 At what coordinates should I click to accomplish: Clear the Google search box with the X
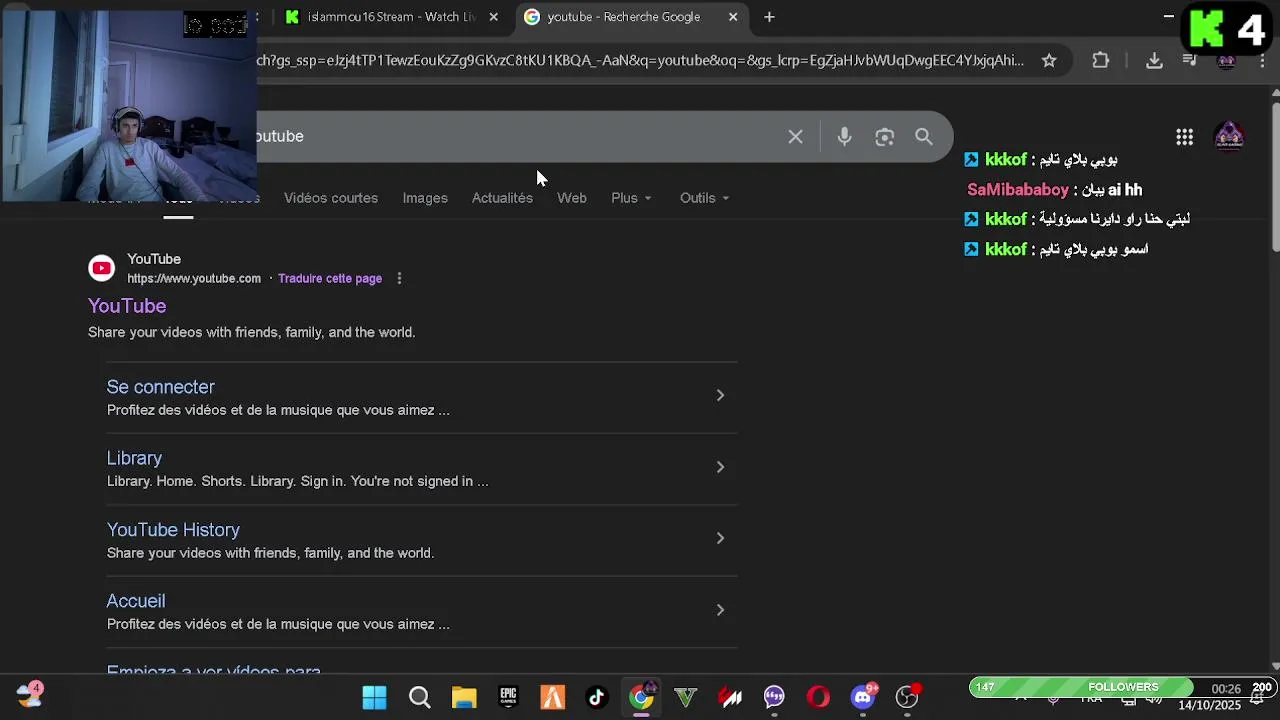click(795, 137)
